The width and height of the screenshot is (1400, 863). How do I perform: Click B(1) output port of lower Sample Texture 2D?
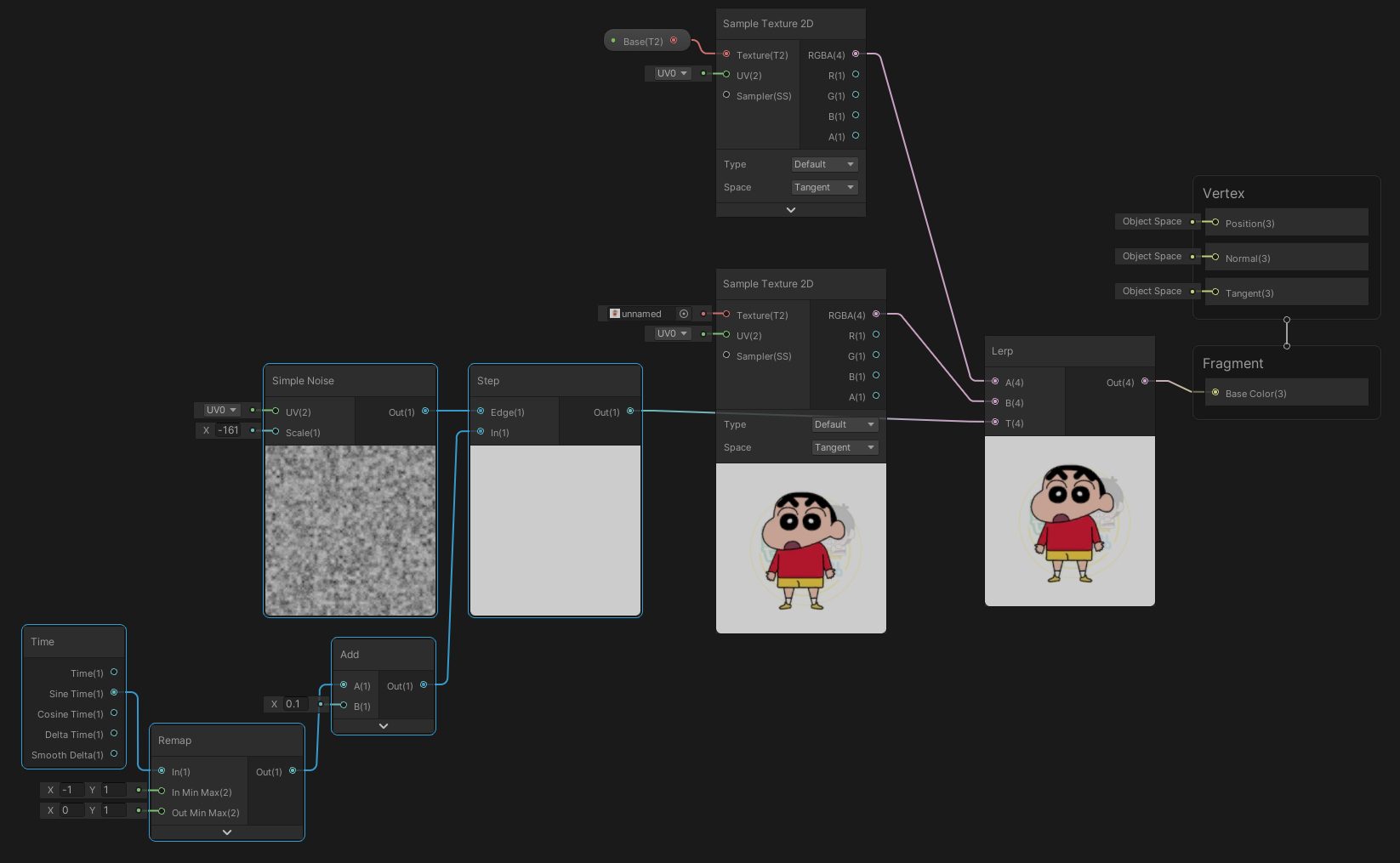point(876,376)
